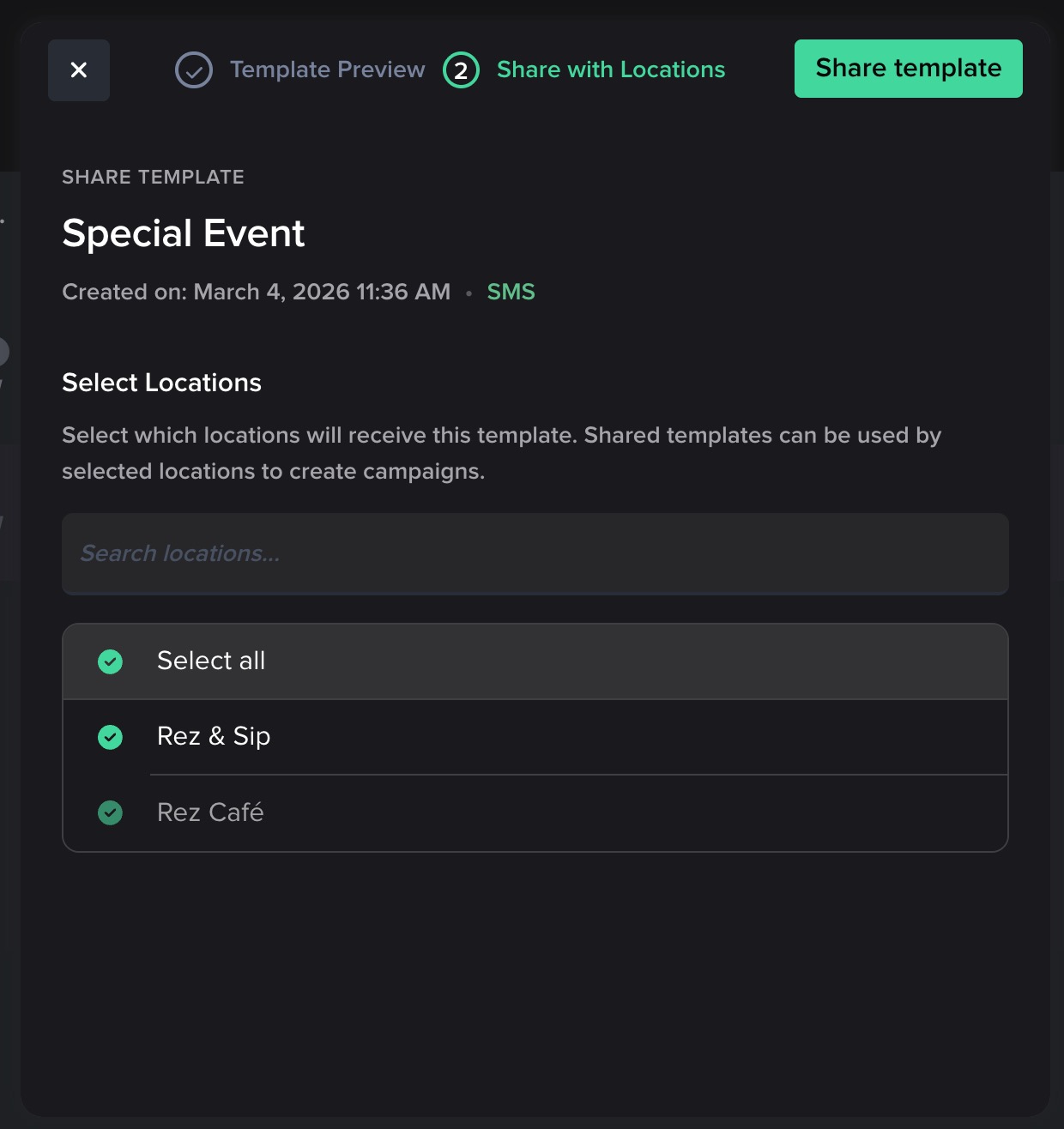Click the dot separator before SMS

[x=469, y=293]
